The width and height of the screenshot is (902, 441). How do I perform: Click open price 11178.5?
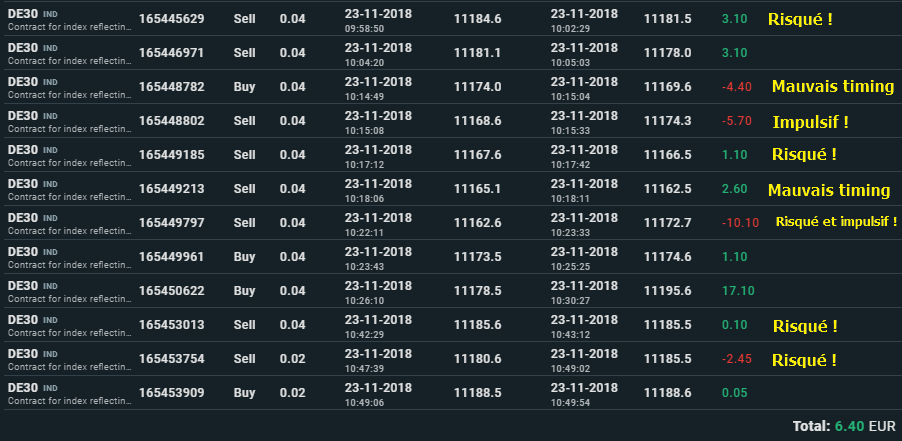477,291
